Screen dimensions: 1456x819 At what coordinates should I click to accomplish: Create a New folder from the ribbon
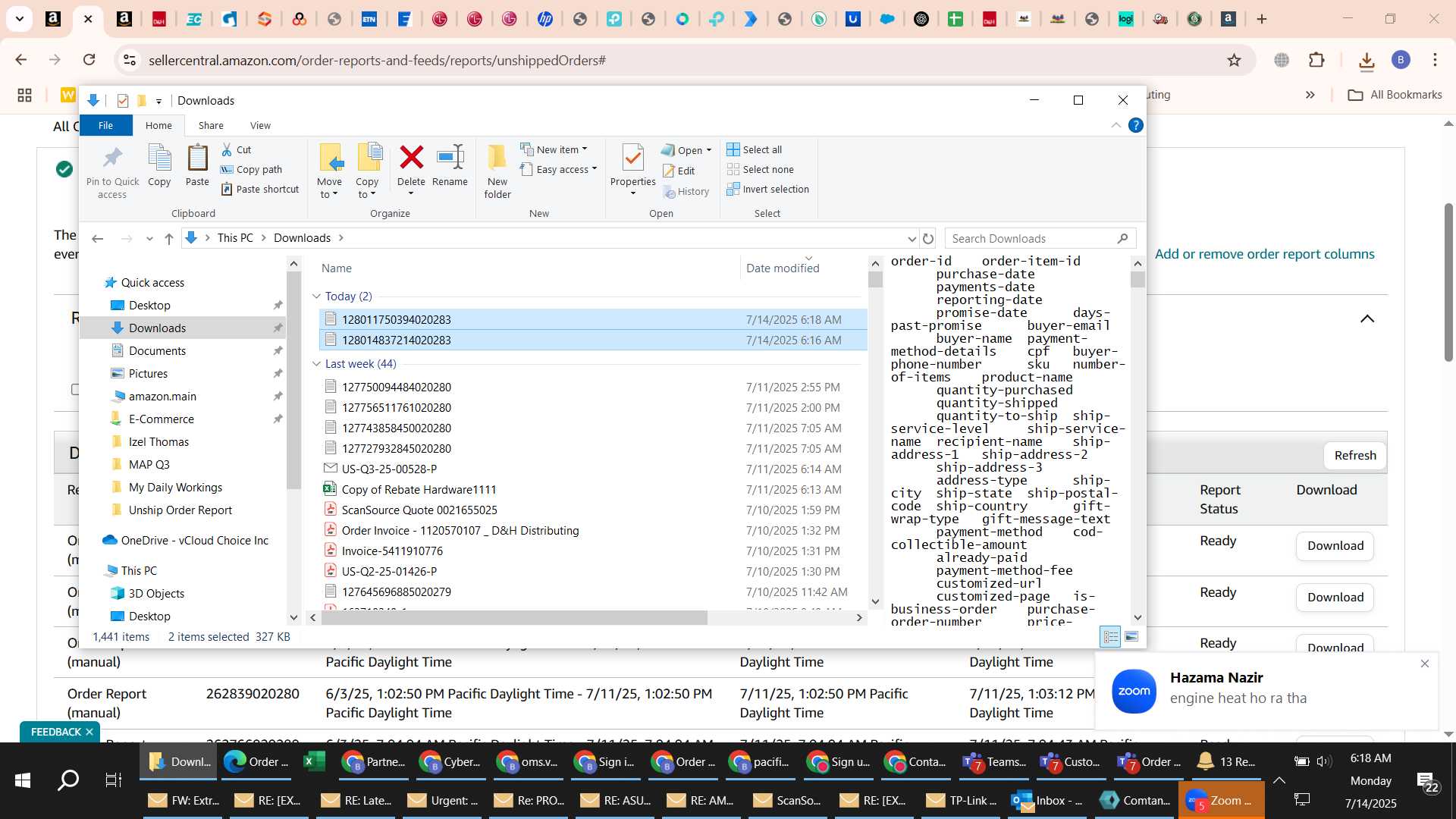coord(497,171)
